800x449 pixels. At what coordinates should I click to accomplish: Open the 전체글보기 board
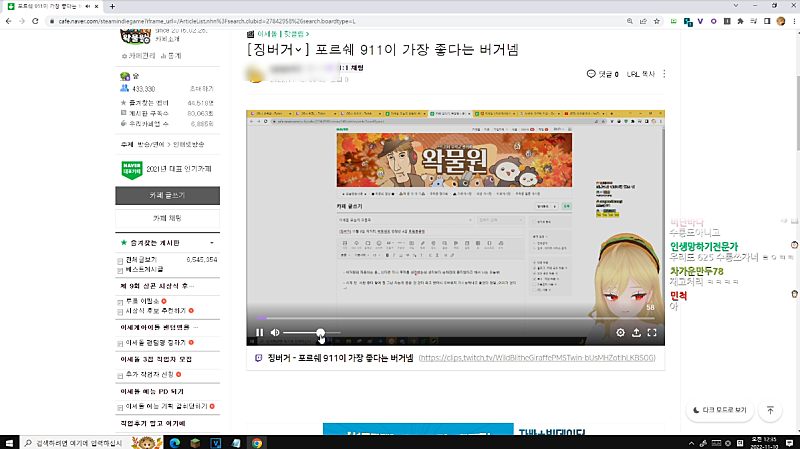[x=142, y=259]
